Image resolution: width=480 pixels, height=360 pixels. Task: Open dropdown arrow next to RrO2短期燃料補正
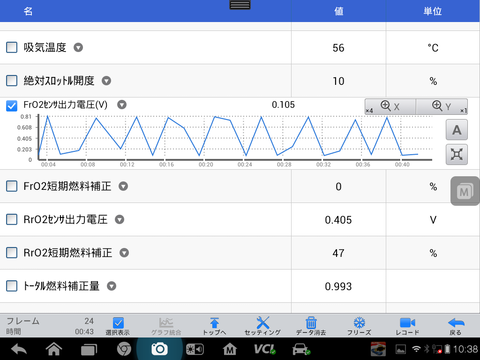point(124,253)
